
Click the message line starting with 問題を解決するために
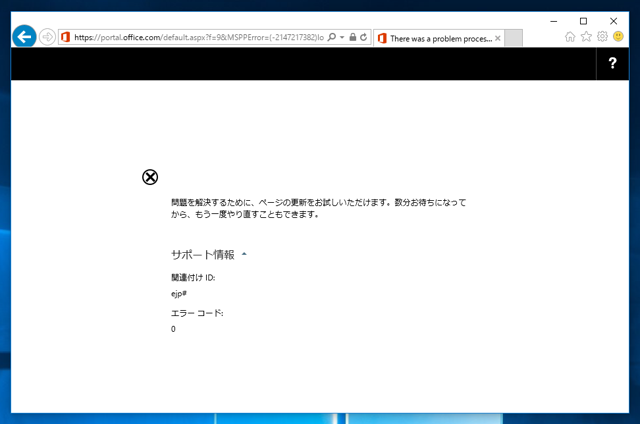coord(318,202)
